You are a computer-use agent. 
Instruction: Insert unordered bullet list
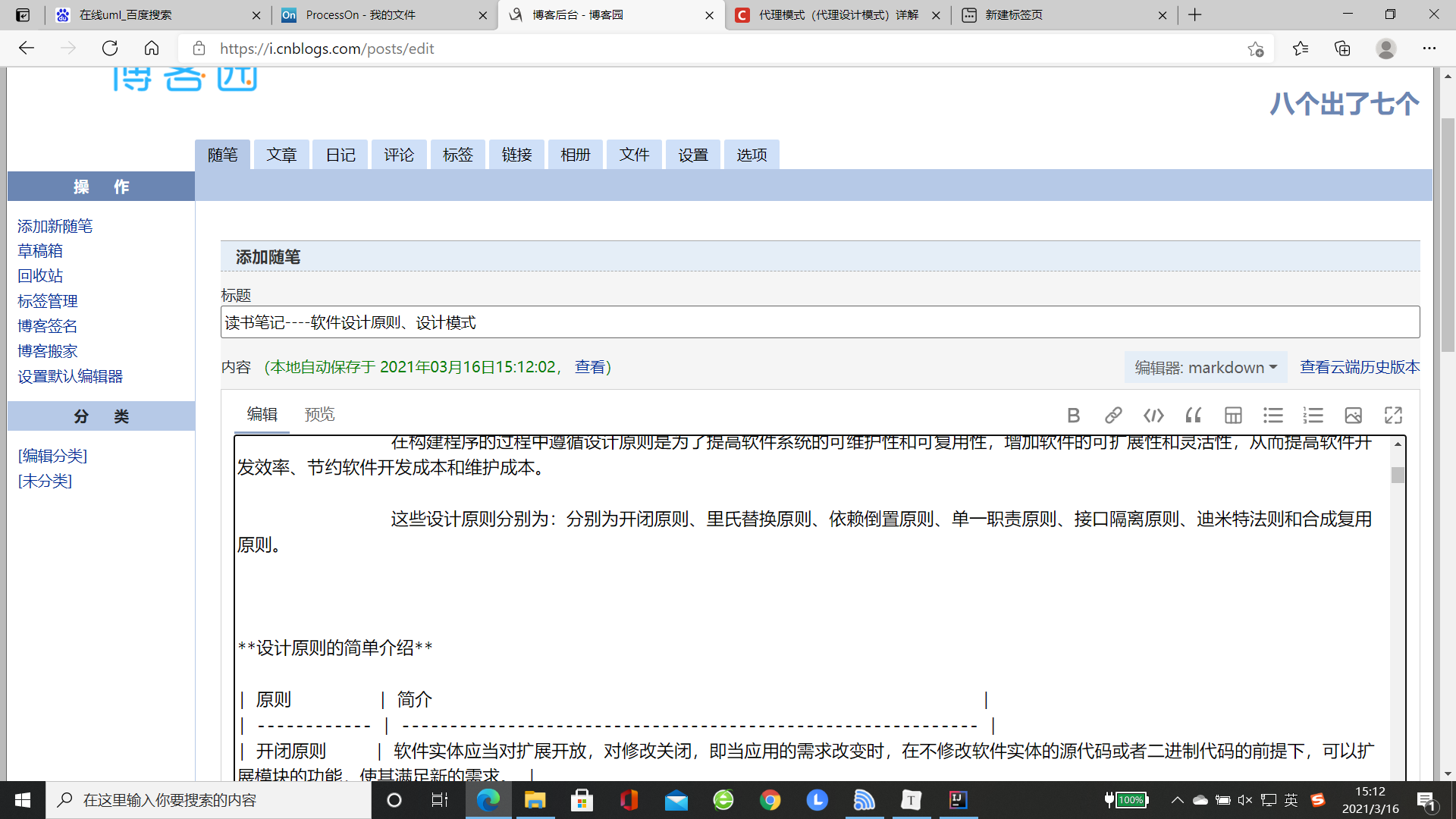1272,415
